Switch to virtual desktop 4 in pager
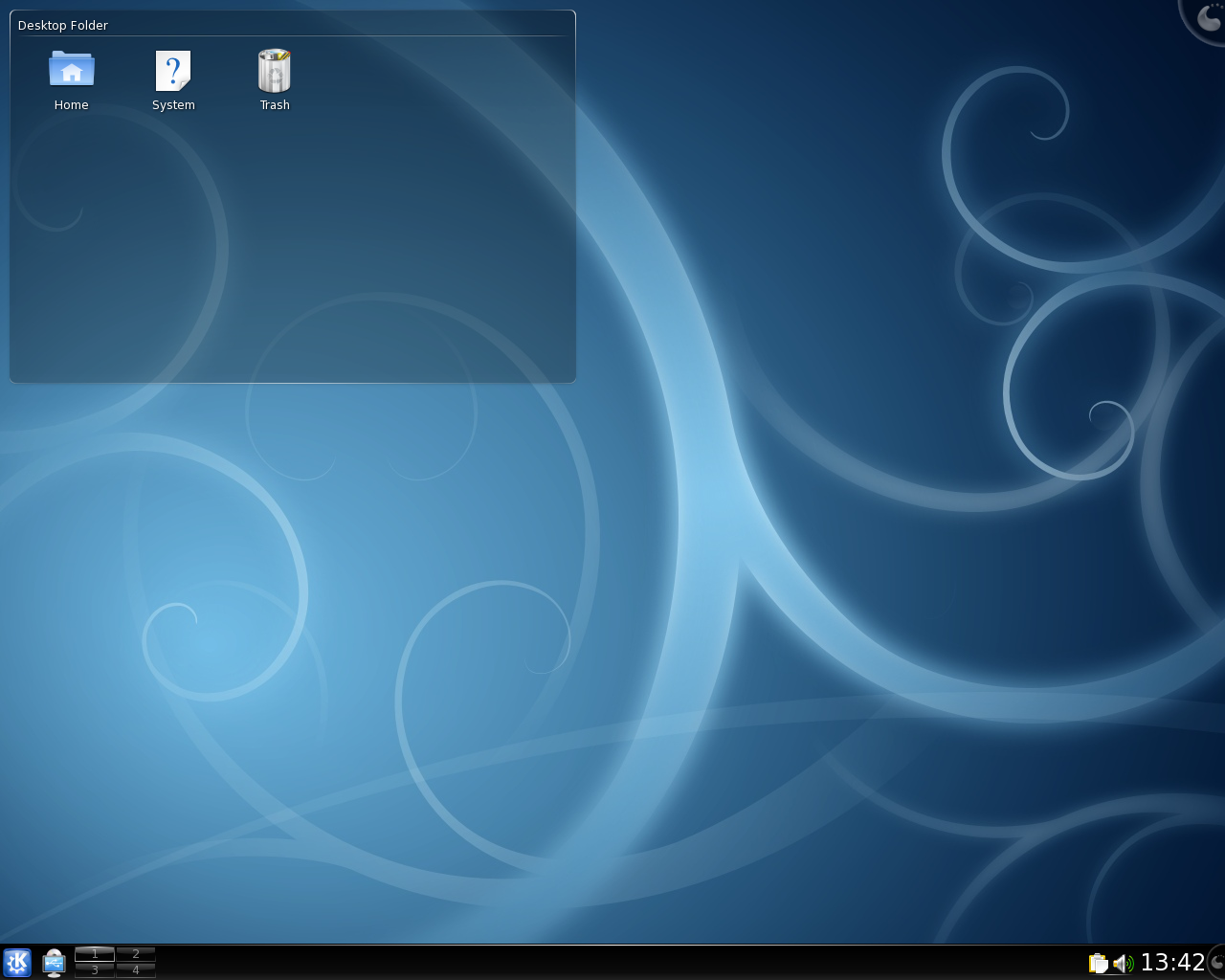The image size is (1225, 980). coord(136,970)
